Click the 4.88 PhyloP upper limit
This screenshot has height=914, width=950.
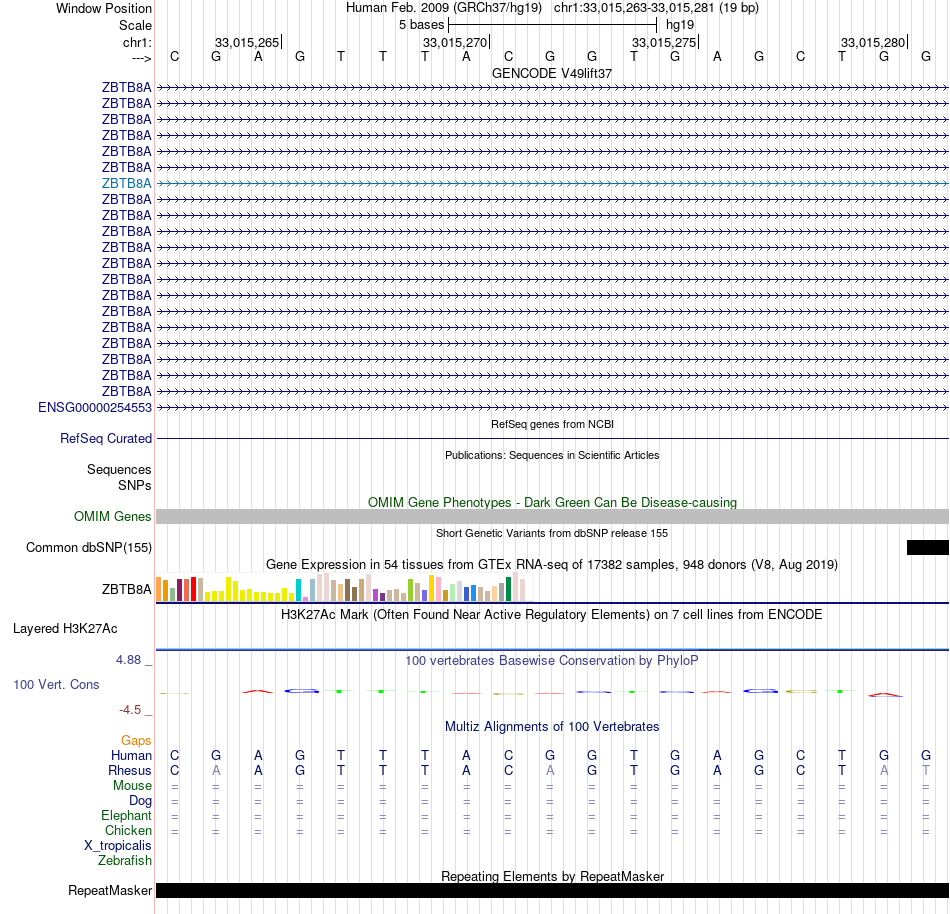pos(128,660)
